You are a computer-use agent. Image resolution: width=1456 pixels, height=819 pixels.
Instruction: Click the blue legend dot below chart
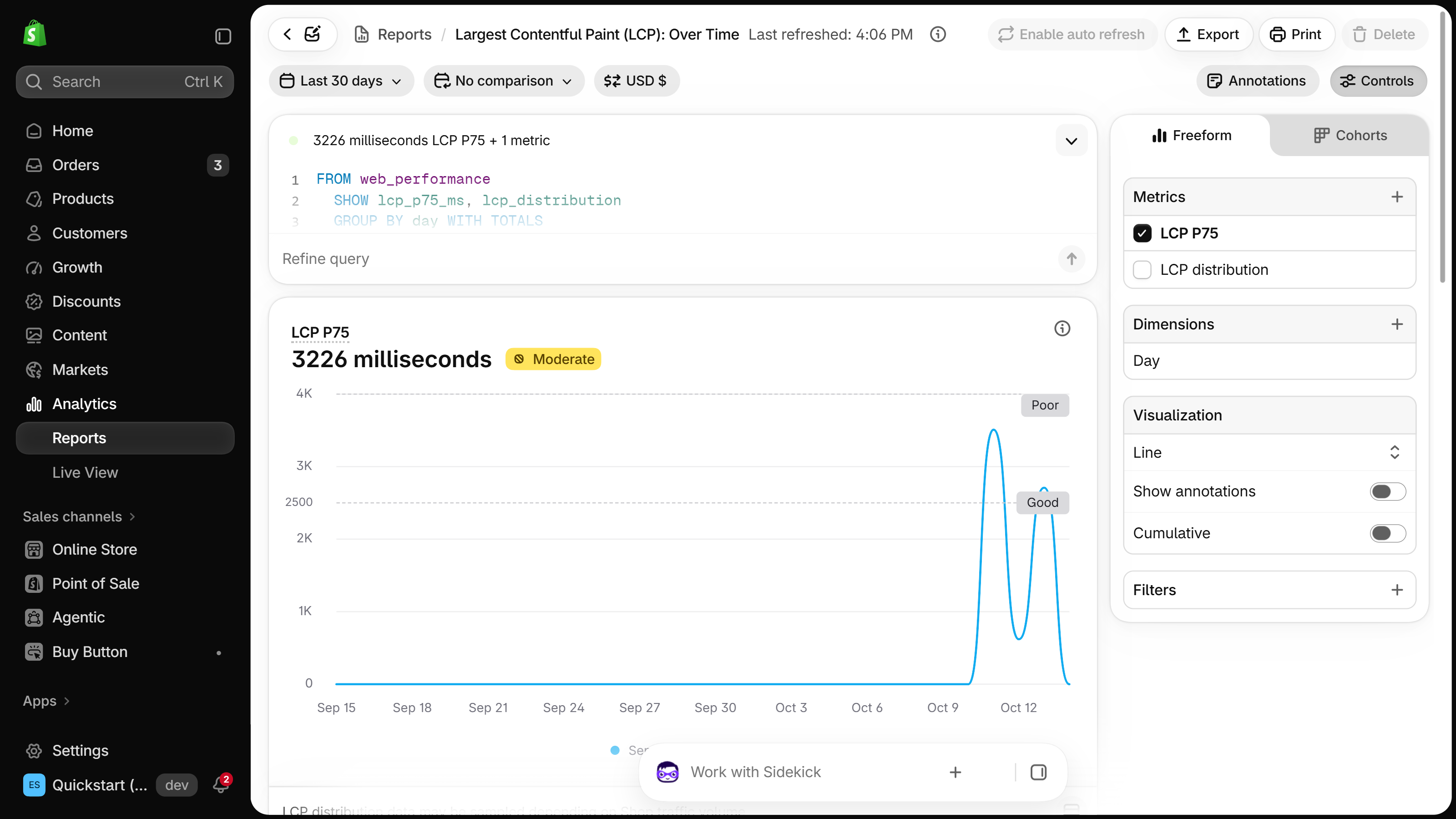(615, 750)
